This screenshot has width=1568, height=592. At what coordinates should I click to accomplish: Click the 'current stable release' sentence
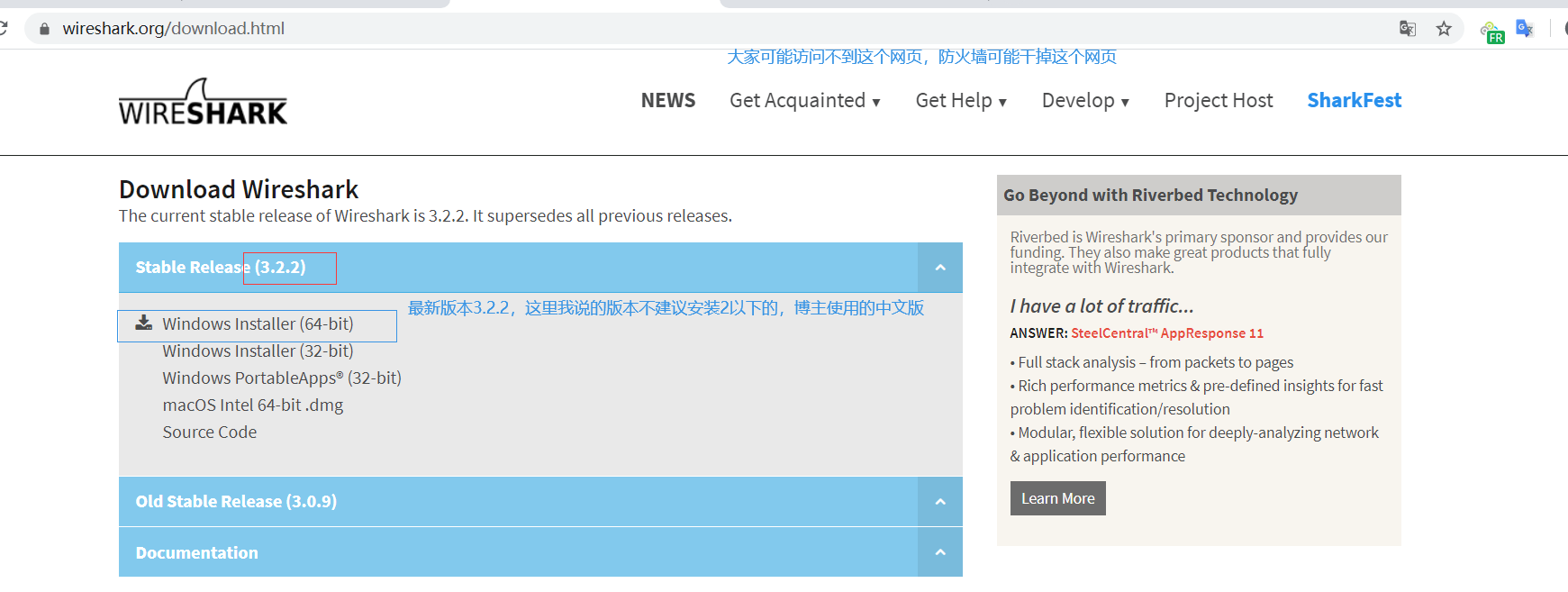click(x=425, y=216)
